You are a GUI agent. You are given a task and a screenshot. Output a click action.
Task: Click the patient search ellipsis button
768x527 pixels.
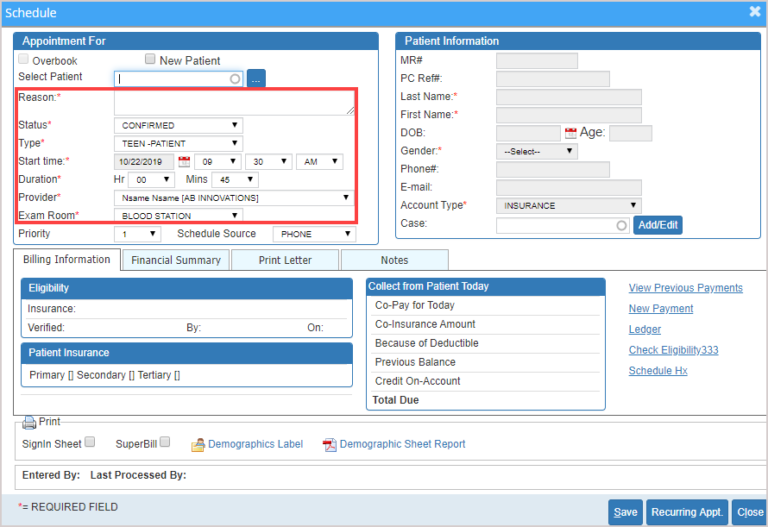(256, 78)
